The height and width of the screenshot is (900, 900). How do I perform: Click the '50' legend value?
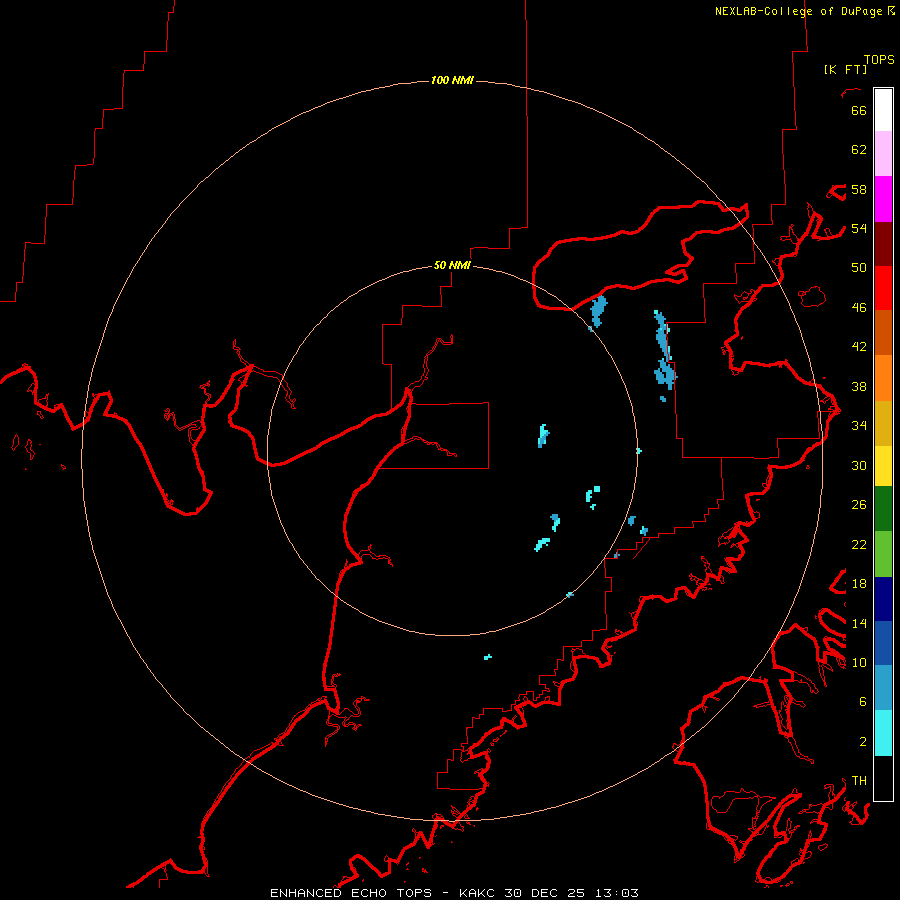[859, 268]
